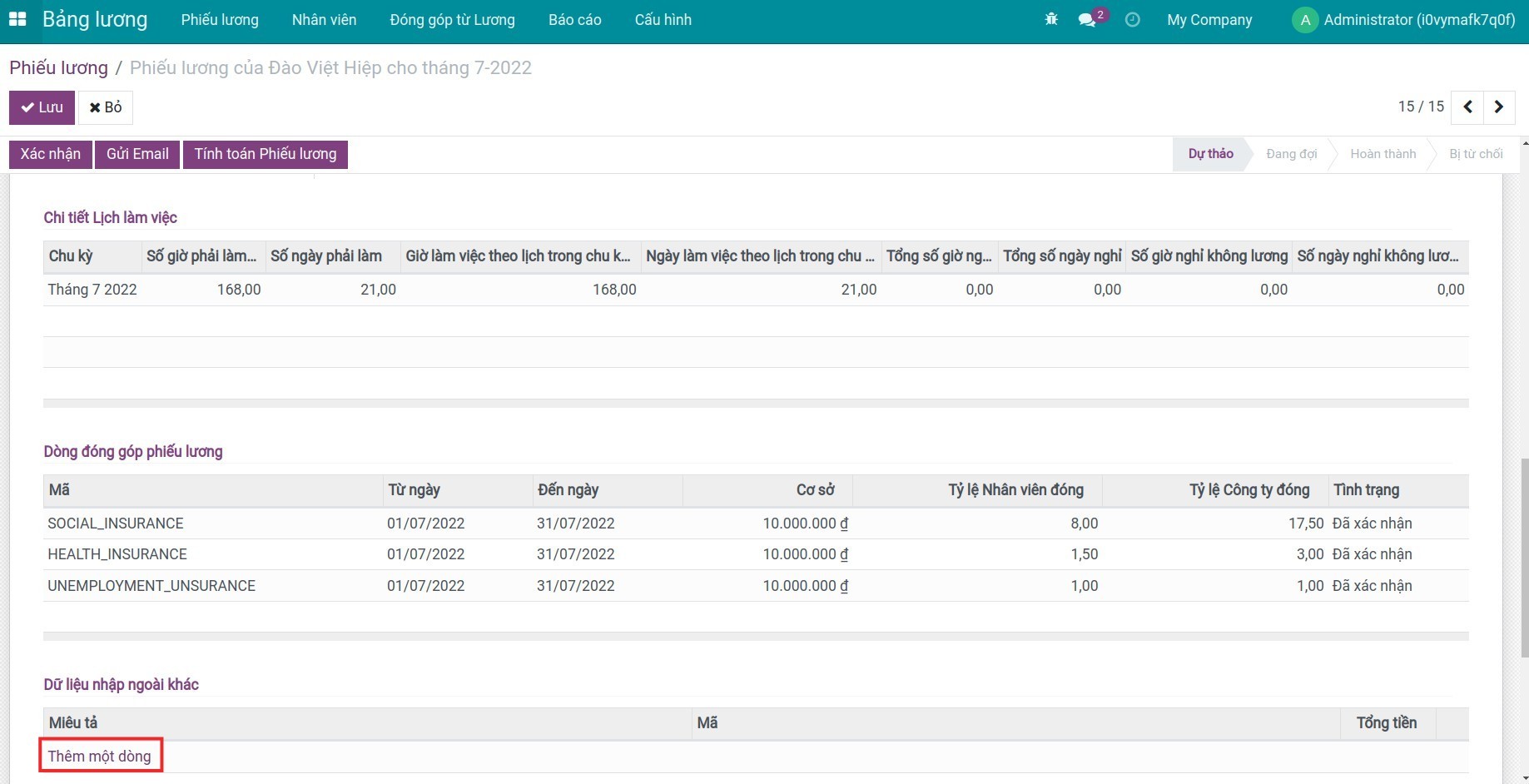Click the Administrator user avatar
The image size is (1529, 784).
[1304, 20]
